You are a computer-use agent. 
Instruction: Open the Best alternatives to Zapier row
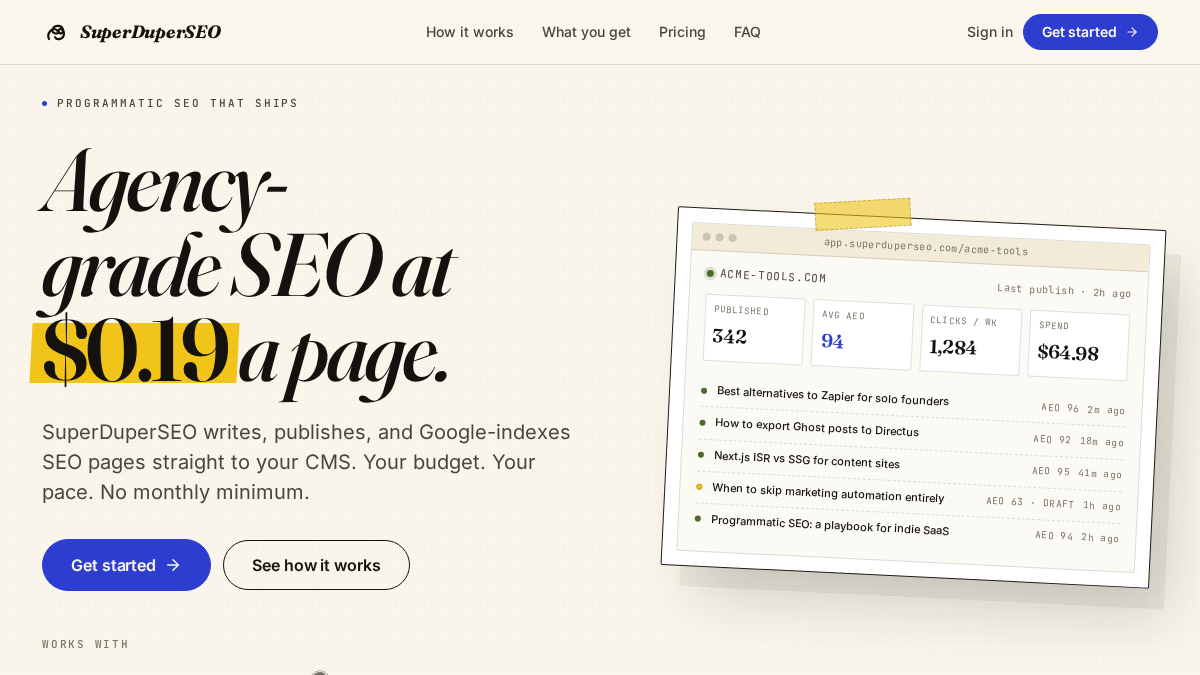tap(913, 400)
